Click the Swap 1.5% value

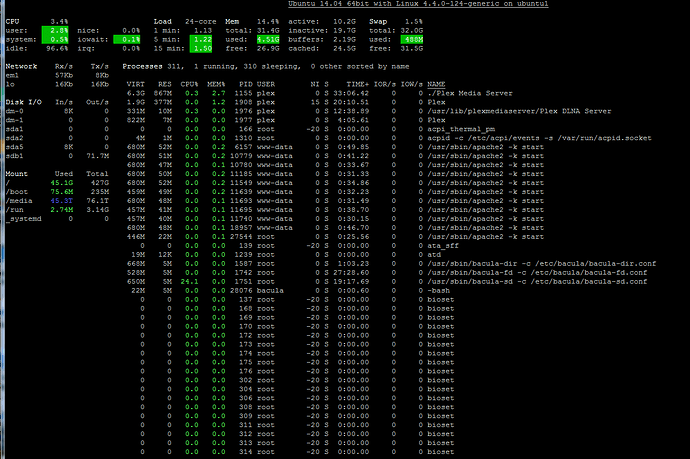(414, 22)
